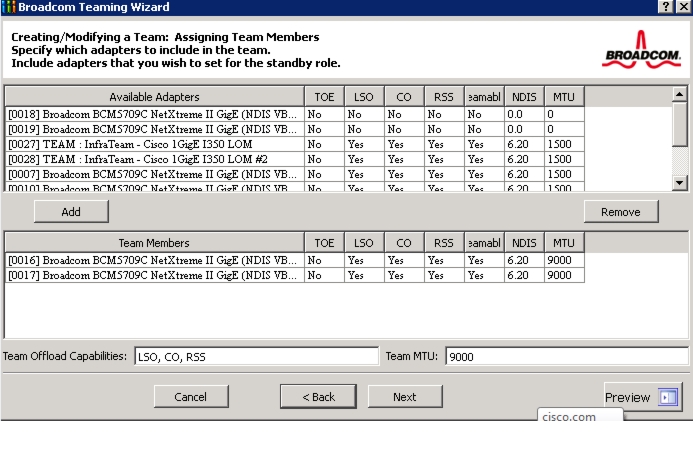Select available adapter [0007] Broadcom BCM5709C
693x455 pixels.
point(295,174)
